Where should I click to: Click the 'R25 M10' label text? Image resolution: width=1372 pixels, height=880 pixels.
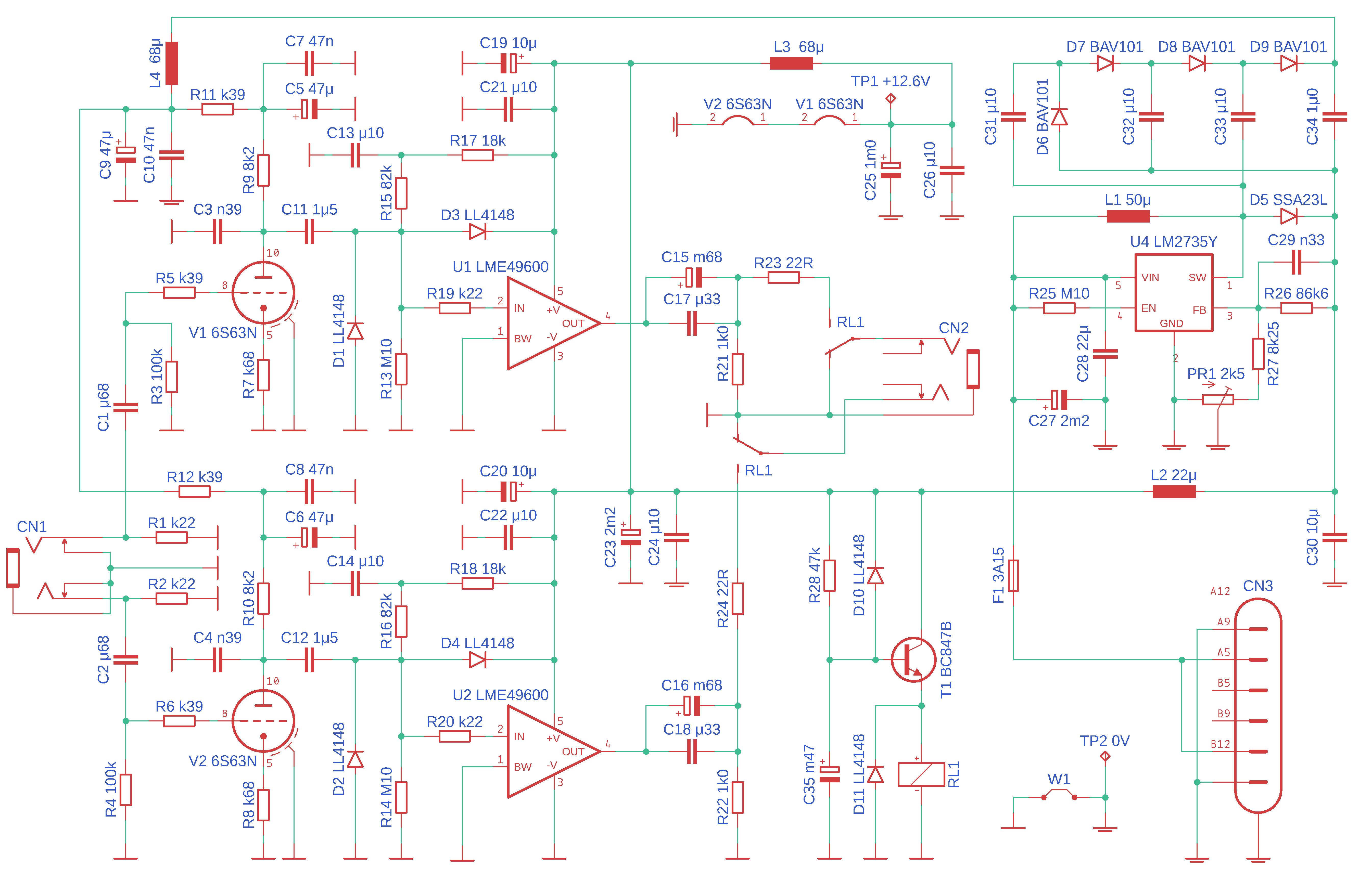click(1059, 294)
